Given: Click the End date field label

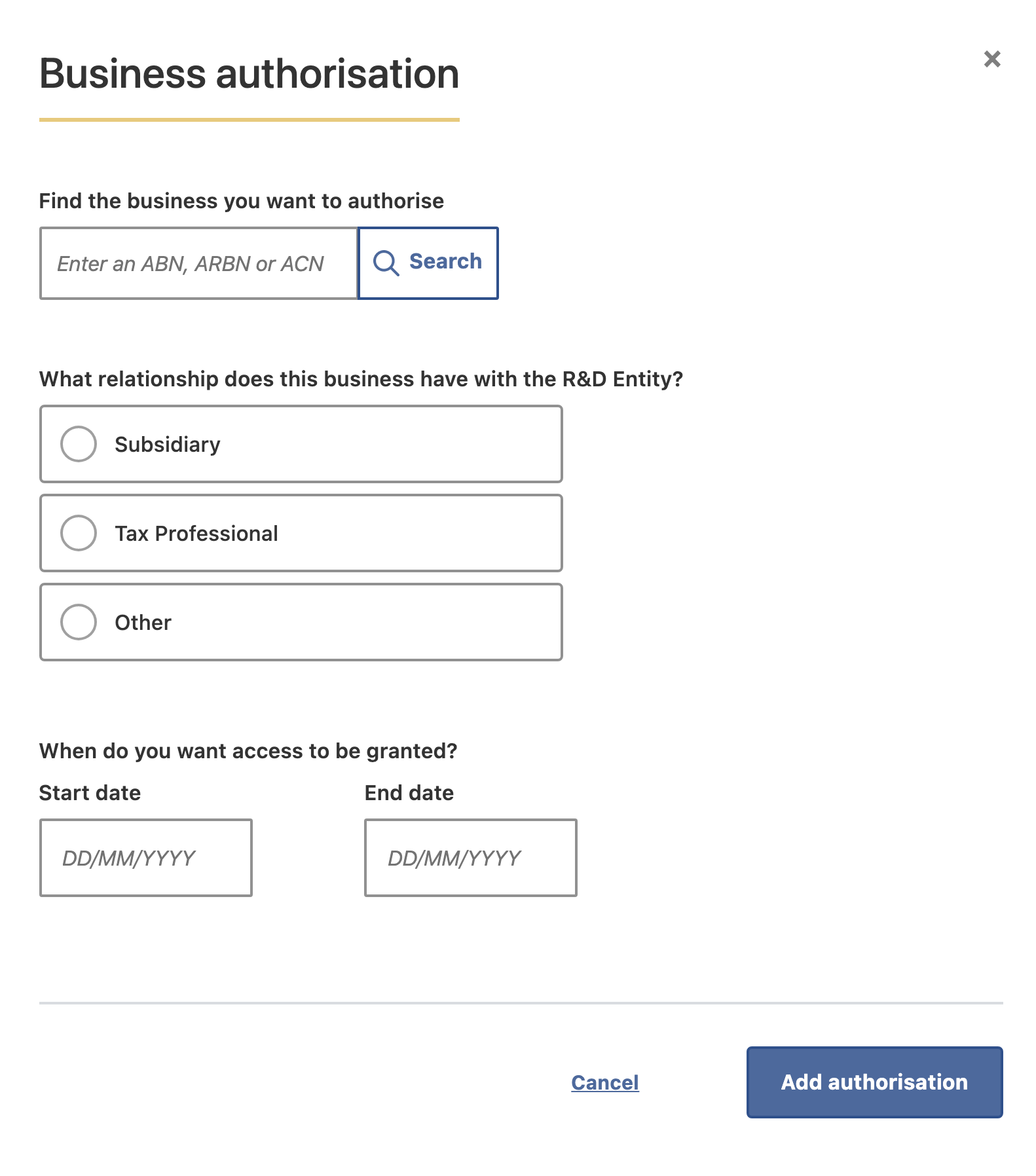Looking at the screenshot, I should [409, 793].
